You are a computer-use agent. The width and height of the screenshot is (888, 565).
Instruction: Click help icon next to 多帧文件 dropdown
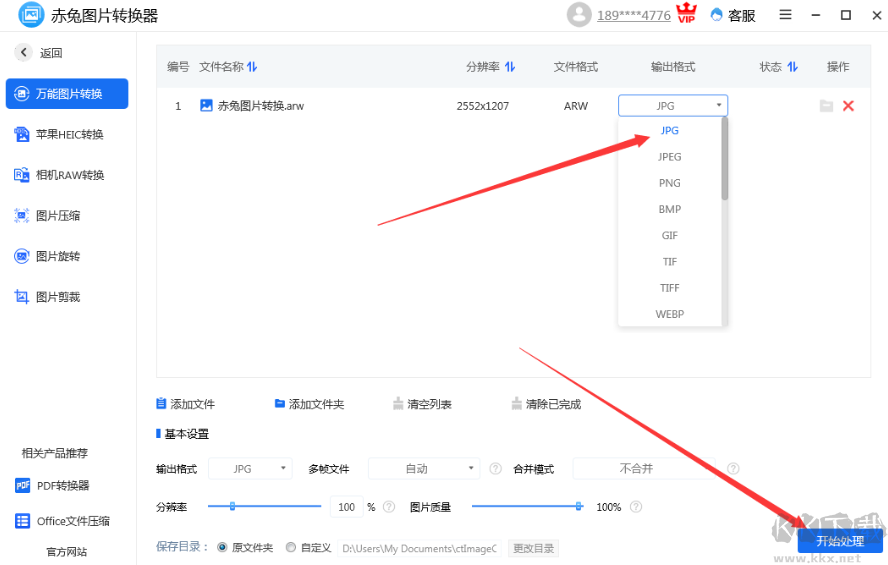496,469
